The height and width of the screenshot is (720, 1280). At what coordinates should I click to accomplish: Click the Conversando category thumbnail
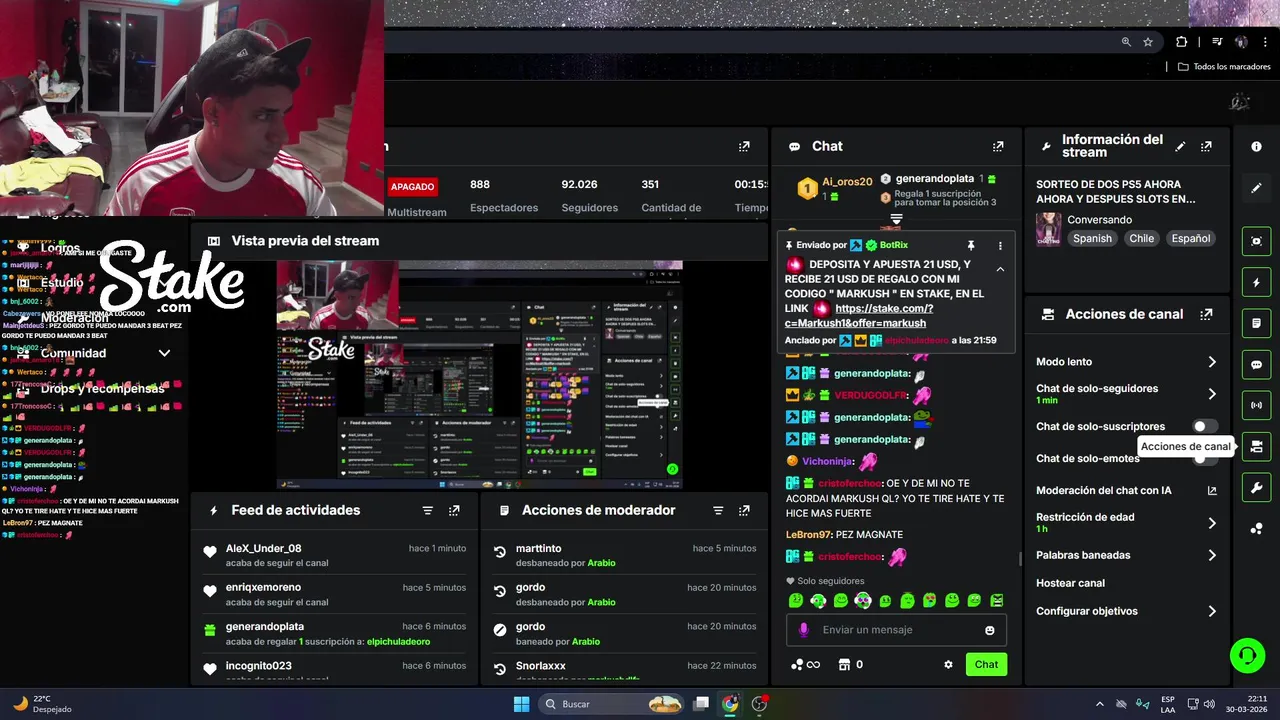(1048, 229)
